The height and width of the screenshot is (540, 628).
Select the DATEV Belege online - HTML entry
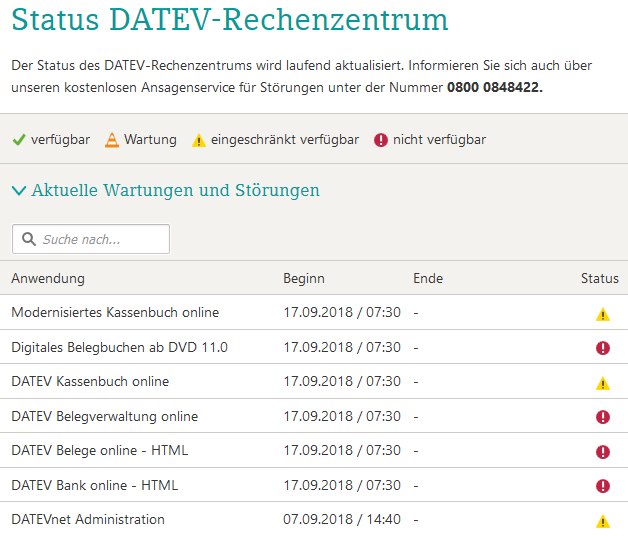[99, 451]
